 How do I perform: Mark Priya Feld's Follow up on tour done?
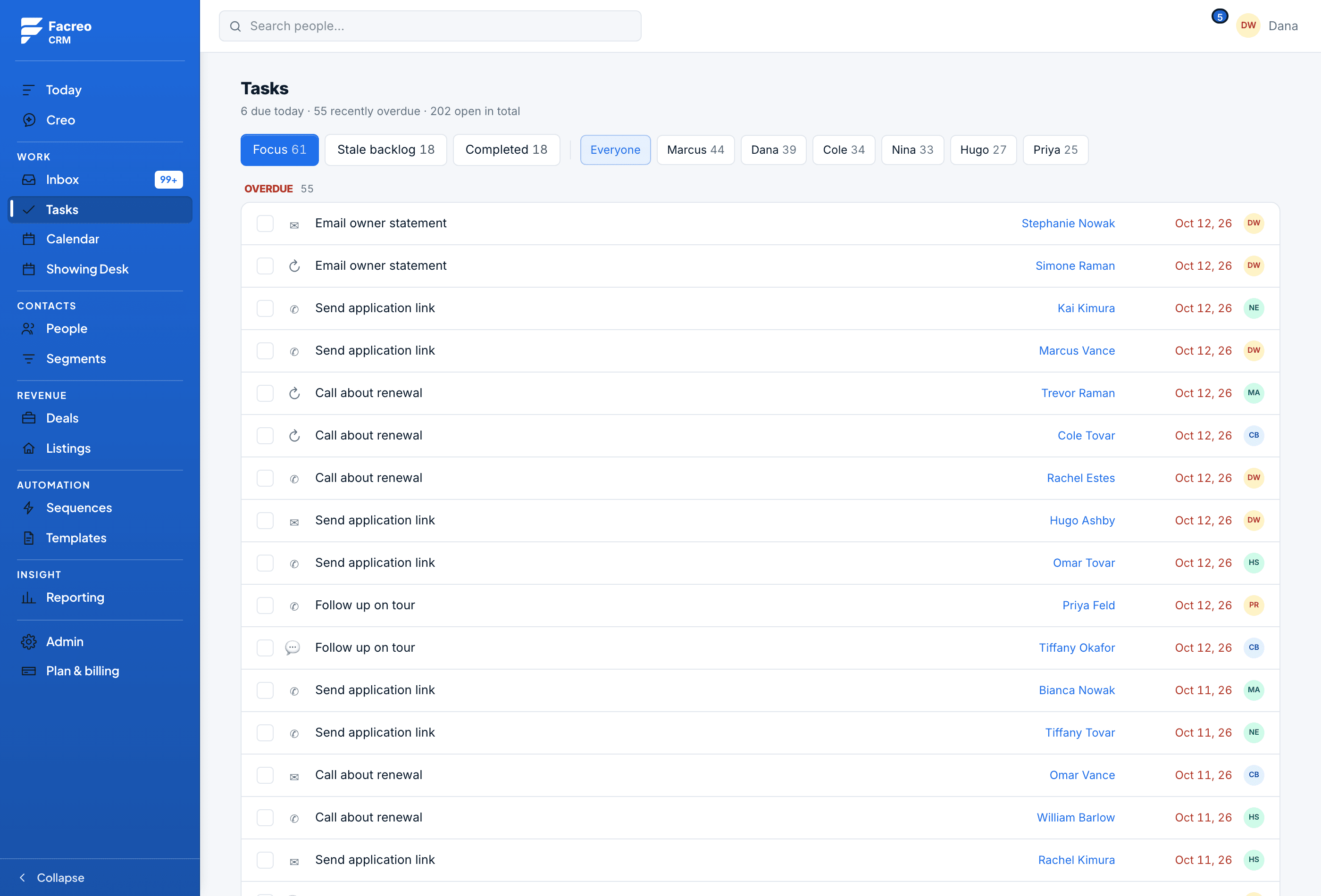pyautogui.click(x=265, y=606)
